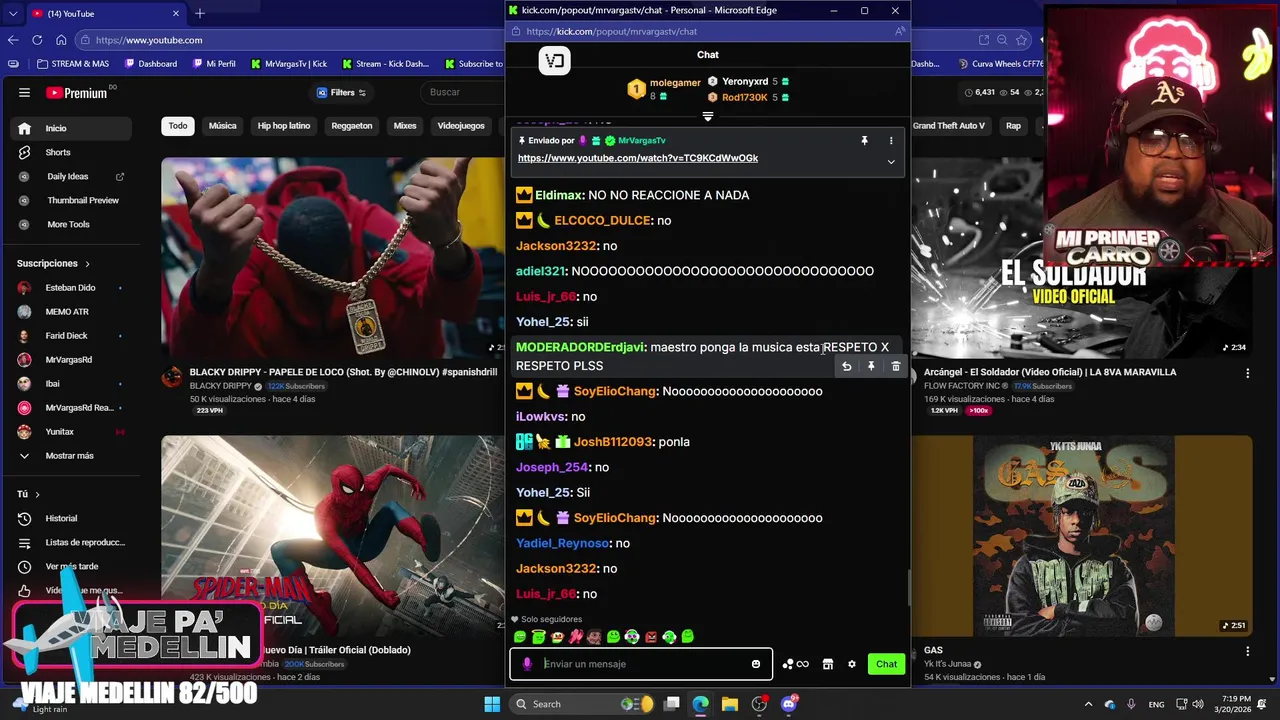Click the purple microphone icon in message box

[527, 664]
